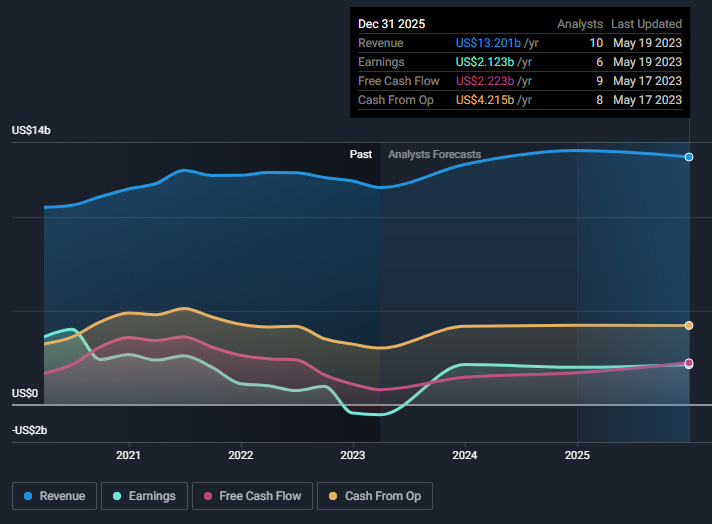Select the 2022 tick on the x-axis
Image resolution: width=712 pixels, height=524 pixels.
[241, 455]
